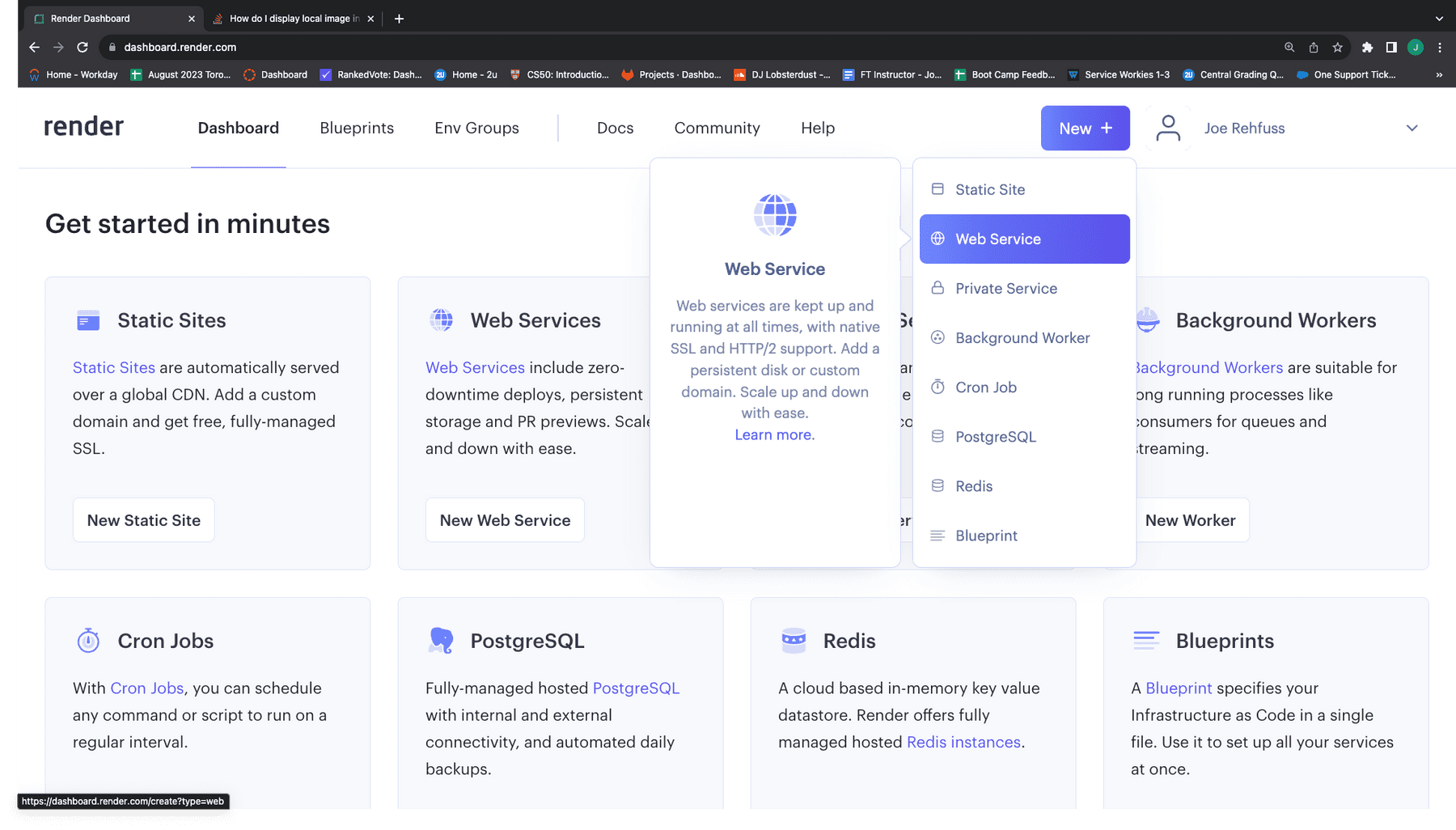Click the Redis card icon
This screenshot has width=1456, height=830.
(x=794, y=641)
